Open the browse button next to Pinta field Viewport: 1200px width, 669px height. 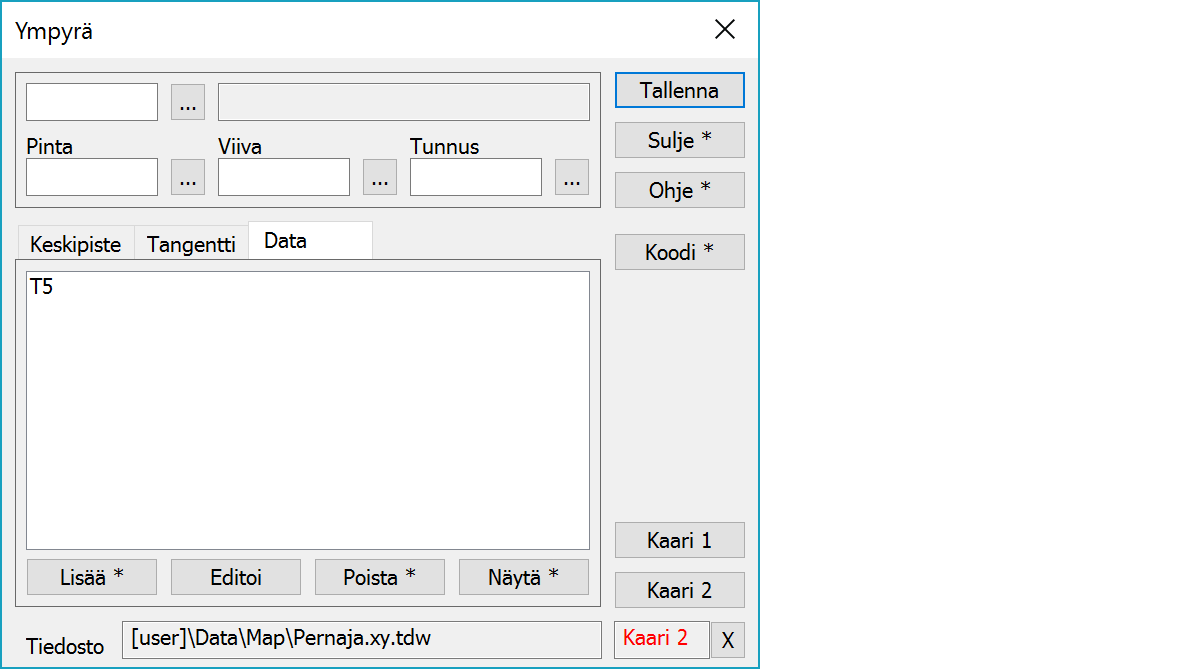(188, 177)
